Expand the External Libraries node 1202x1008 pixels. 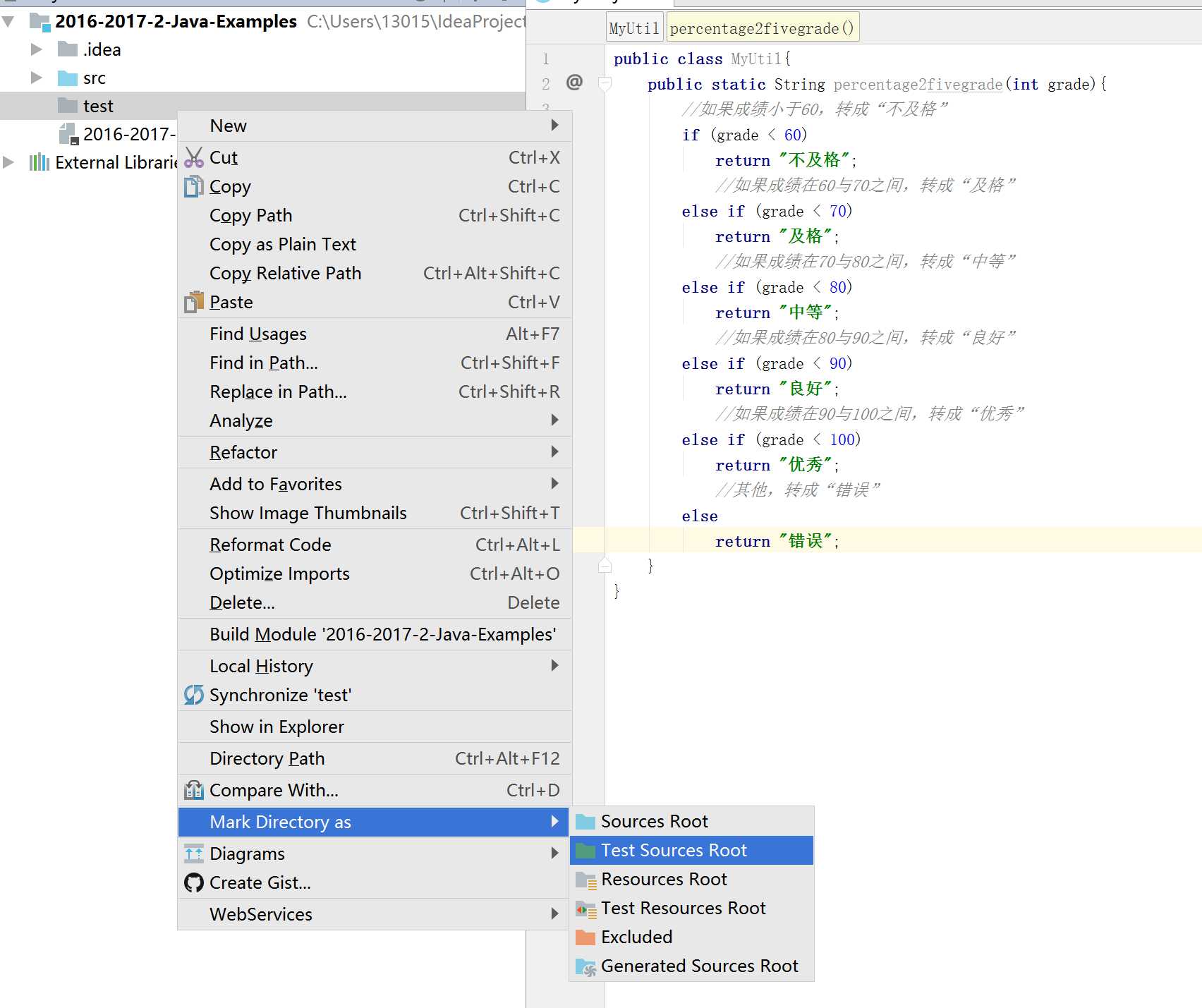pyautogui.click(x=8, y=162)
